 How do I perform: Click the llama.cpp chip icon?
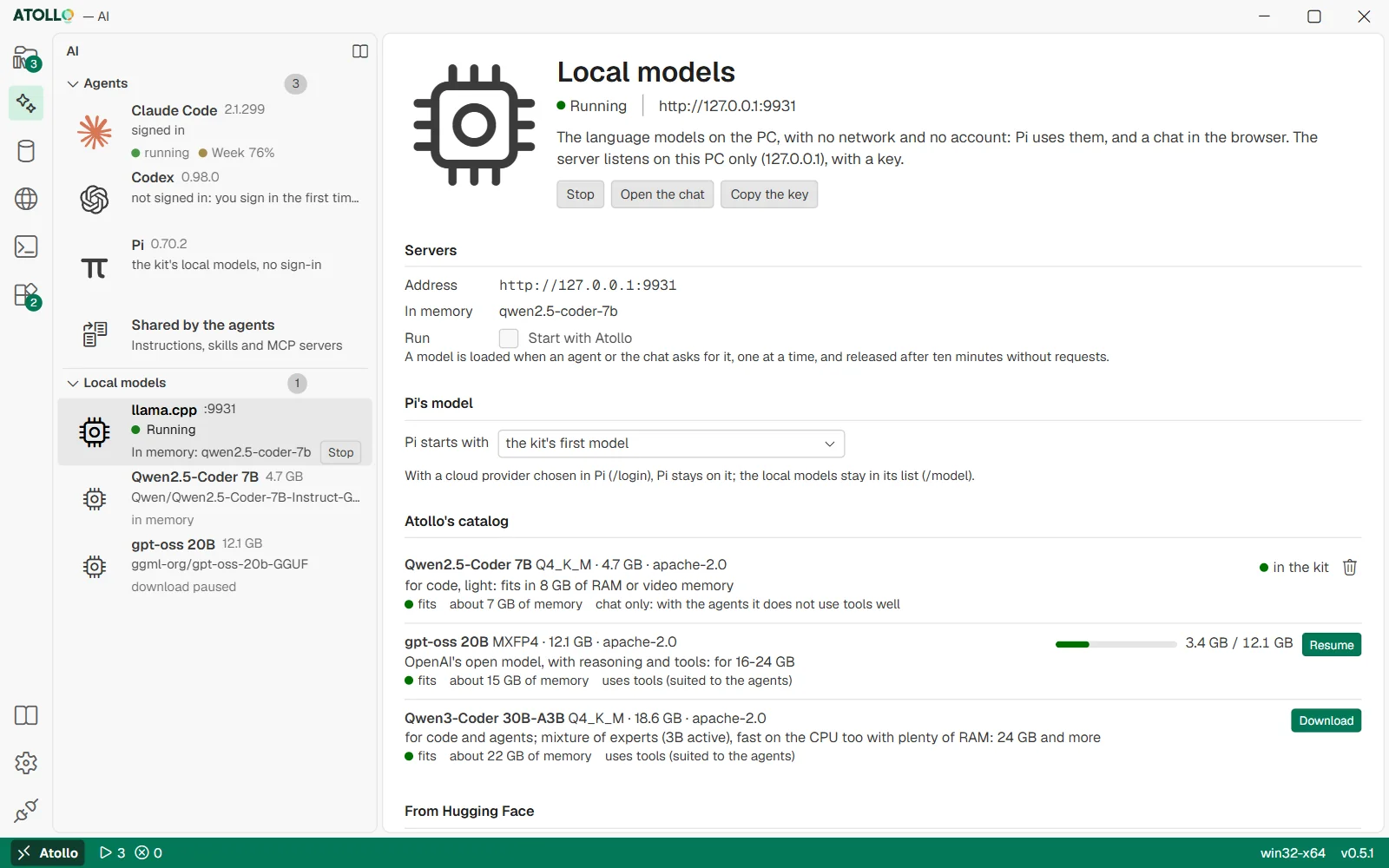coord(95,431)
